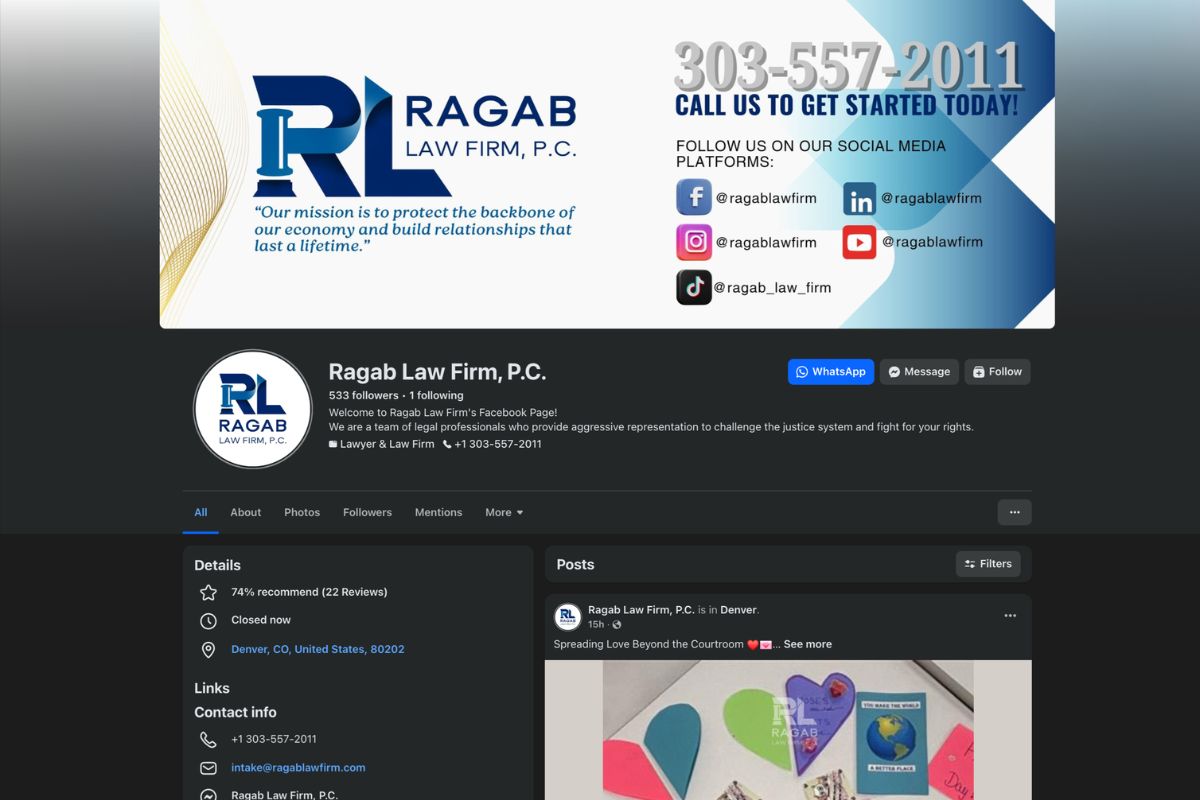1200x800 pixels.
Task: Switch to the Photos tab
Action: tap(302, 512)
